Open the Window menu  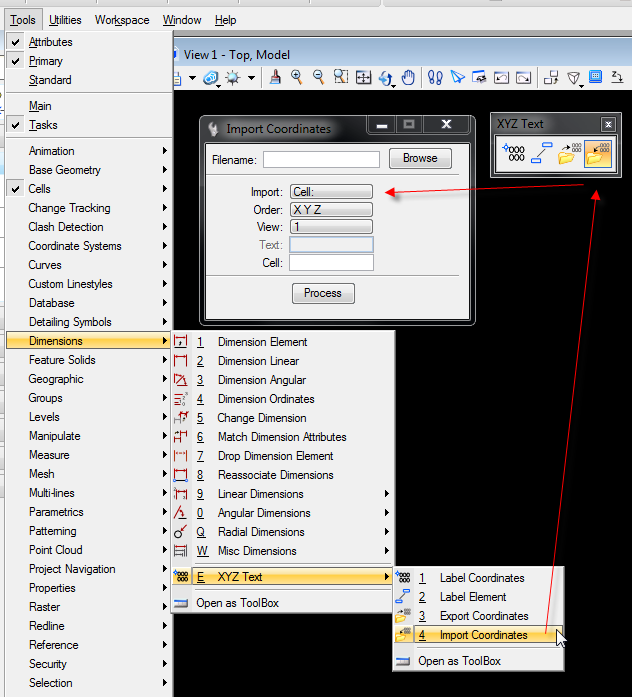[x=182, y=20]
